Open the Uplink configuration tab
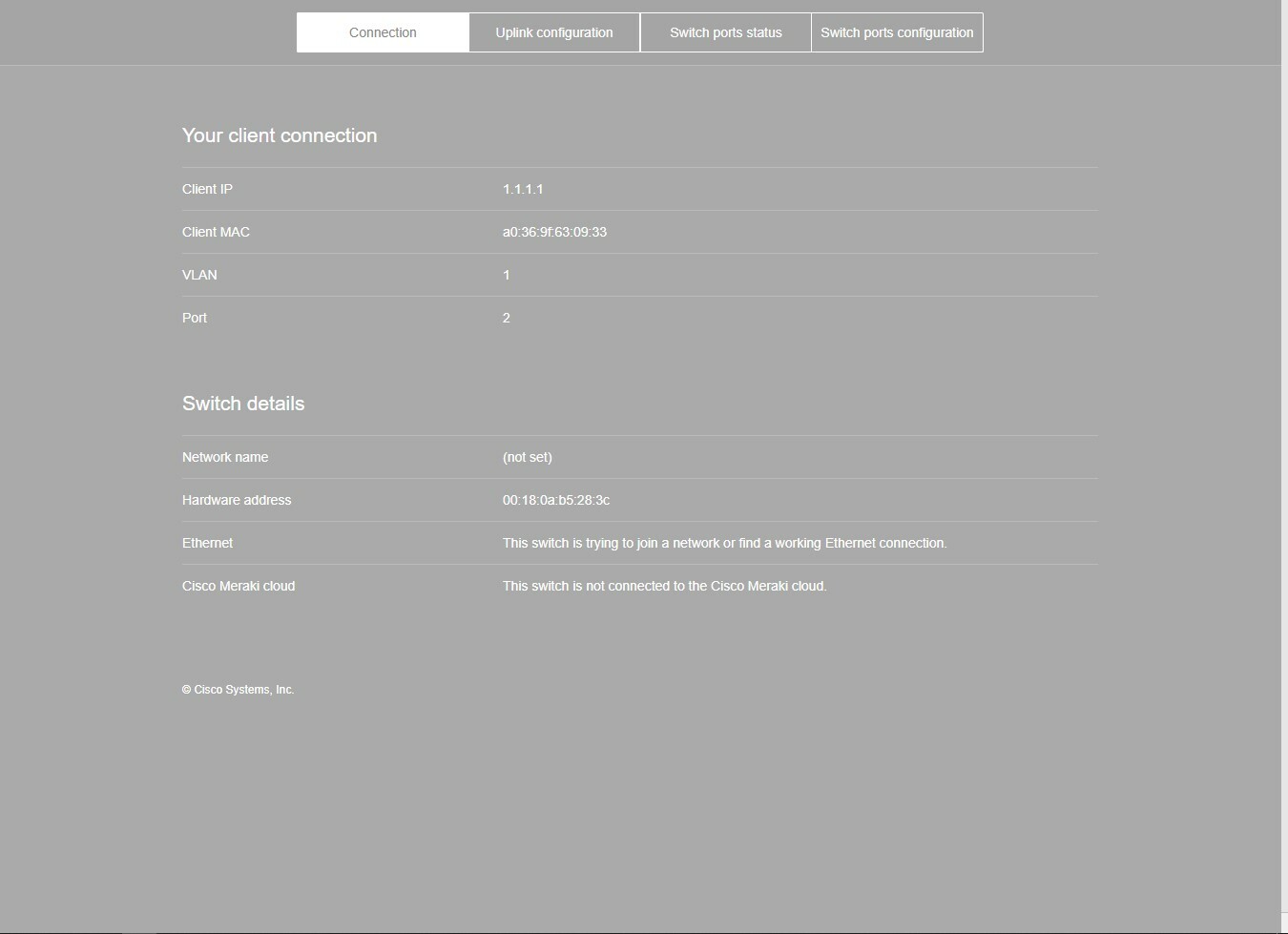The width and height of the screenshot is (1288, 934). coord(554,32)
